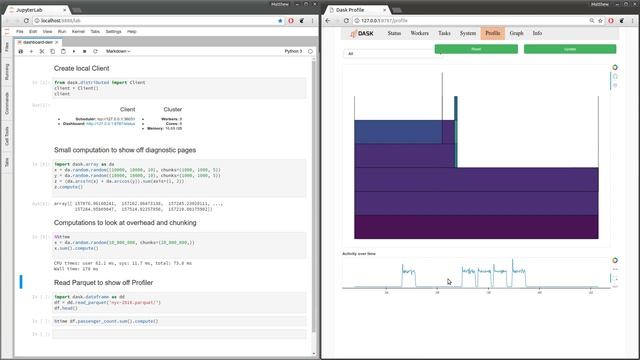This screenshot has width=640, height=360.
Task: Open the Graph page in Dask dashboard
Action: tap(516, 33)
